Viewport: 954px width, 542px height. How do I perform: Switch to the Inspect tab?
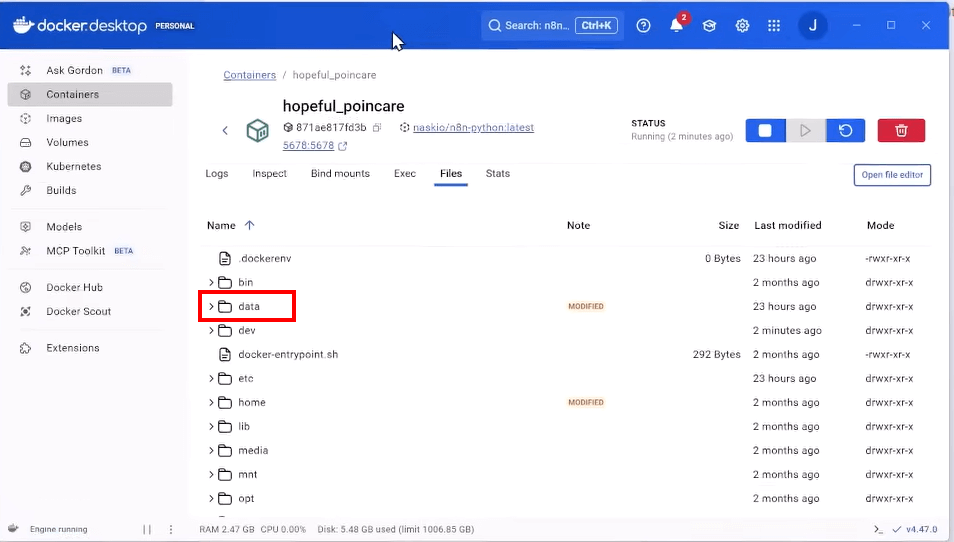270,173
